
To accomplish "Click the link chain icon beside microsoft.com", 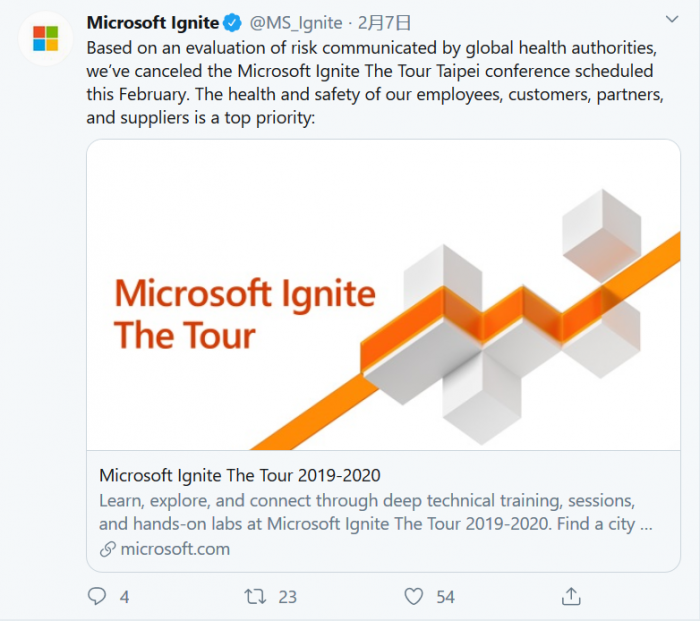I will point(108,549).
